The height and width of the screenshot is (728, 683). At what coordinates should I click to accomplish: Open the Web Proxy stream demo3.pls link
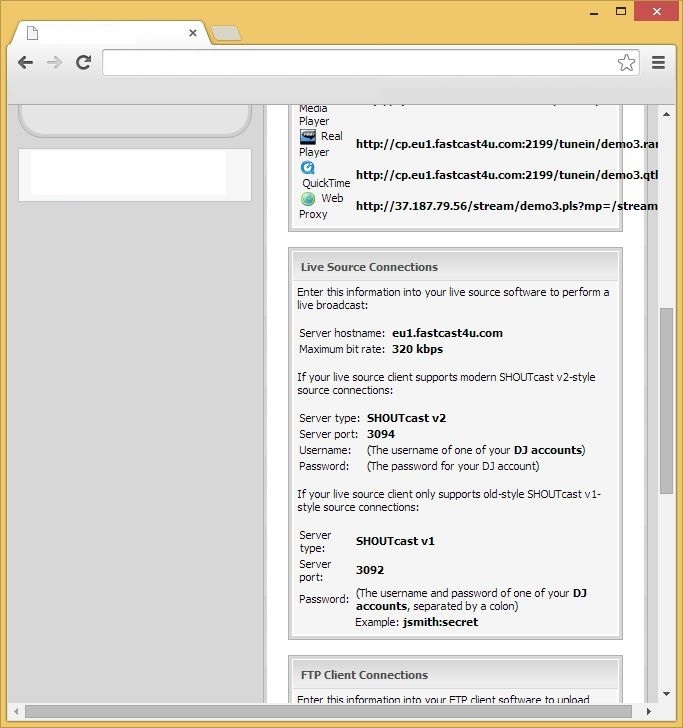coord(506,206)
